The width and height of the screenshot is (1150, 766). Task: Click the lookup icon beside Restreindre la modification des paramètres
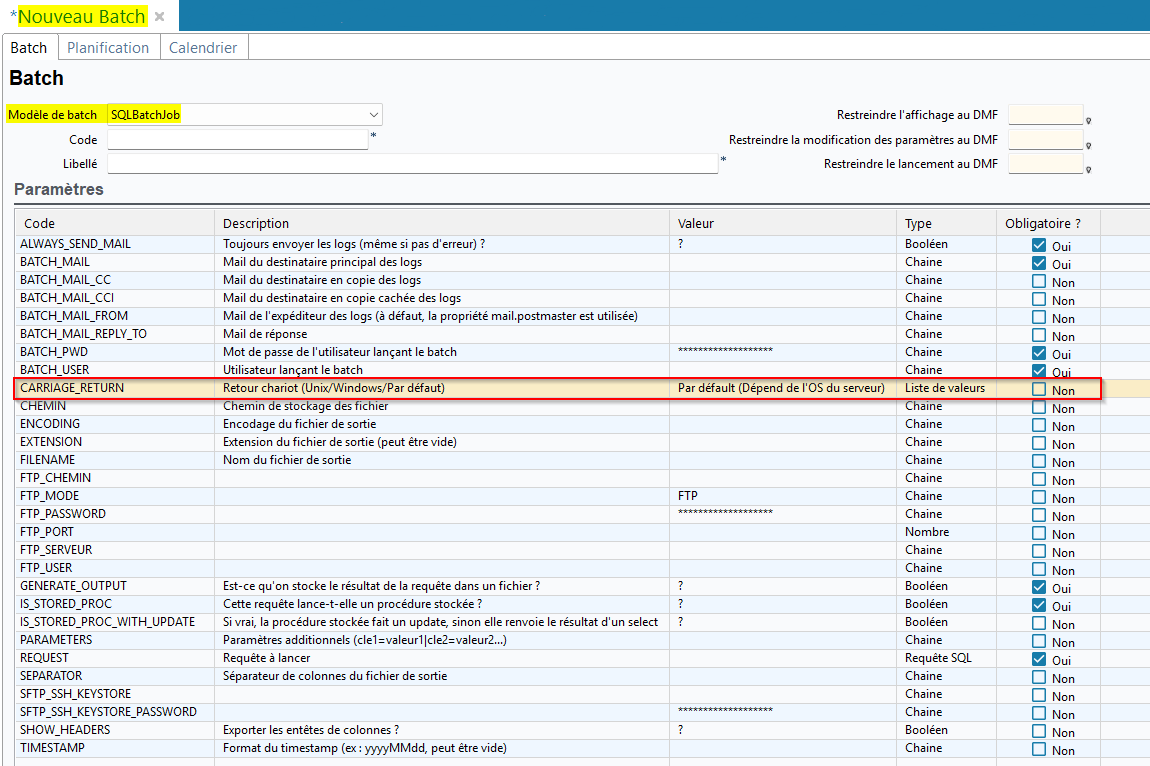point(1088,146)
